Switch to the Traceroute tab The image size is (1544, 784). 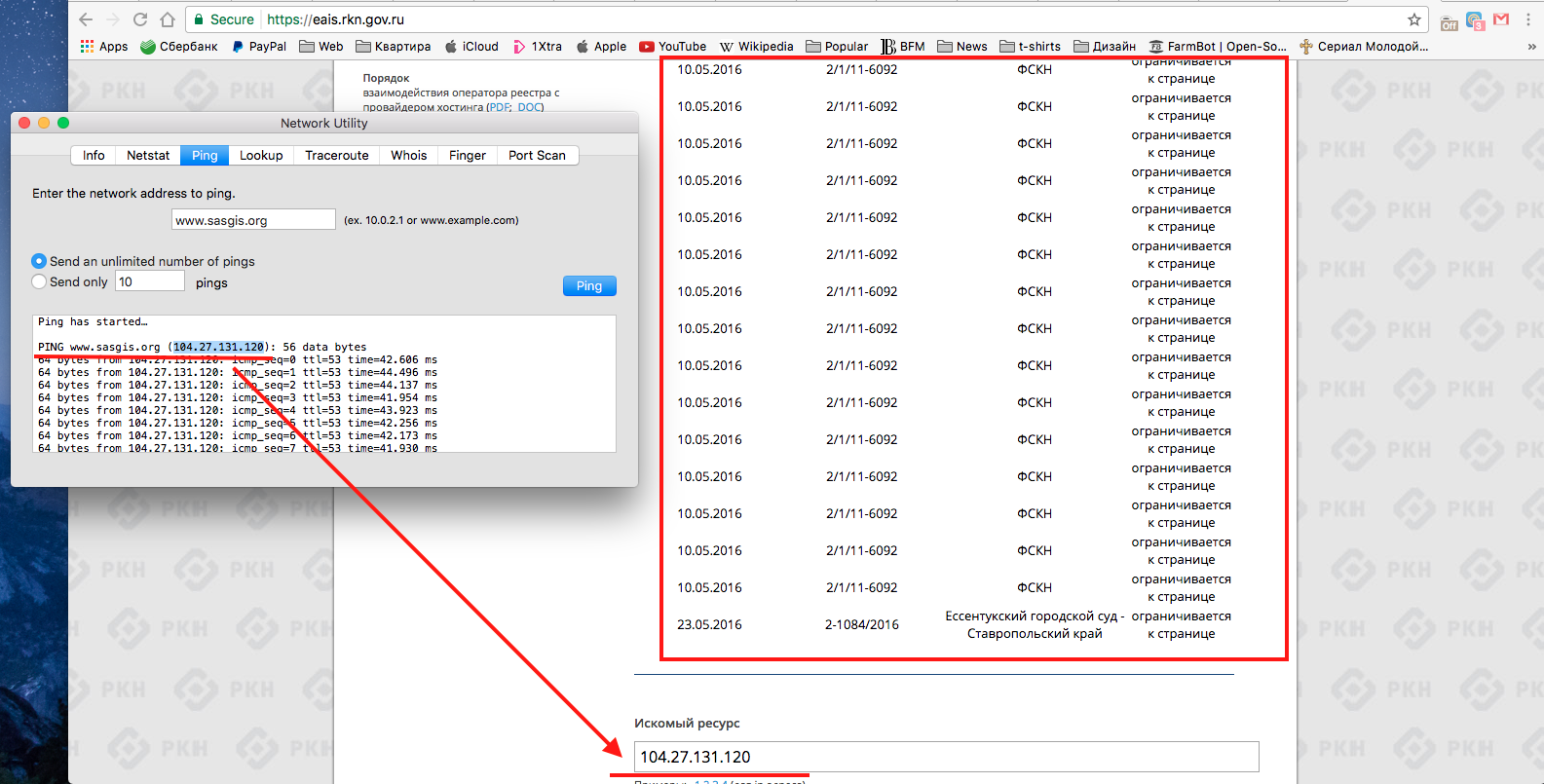coord(336,155)
